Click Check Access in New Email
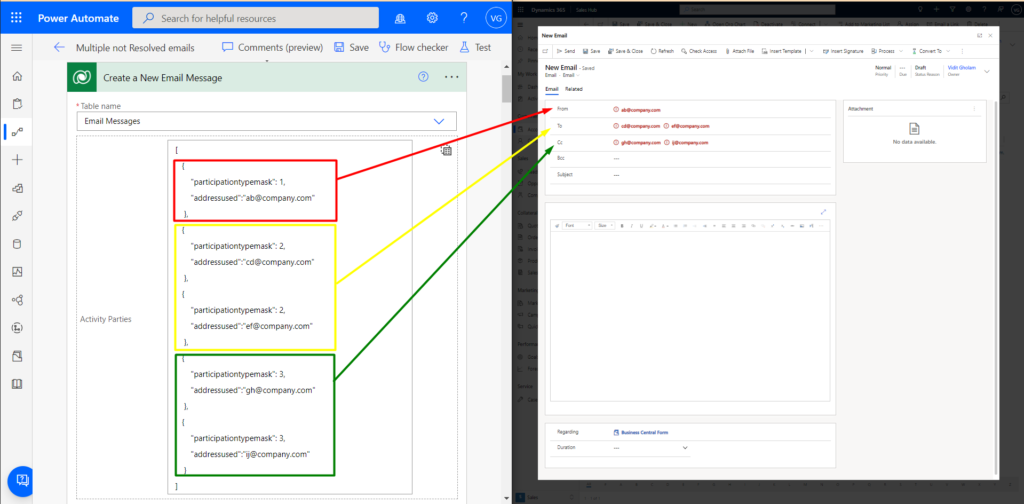Viewport: 1024px width, 504px height. [x=699, y=50]
